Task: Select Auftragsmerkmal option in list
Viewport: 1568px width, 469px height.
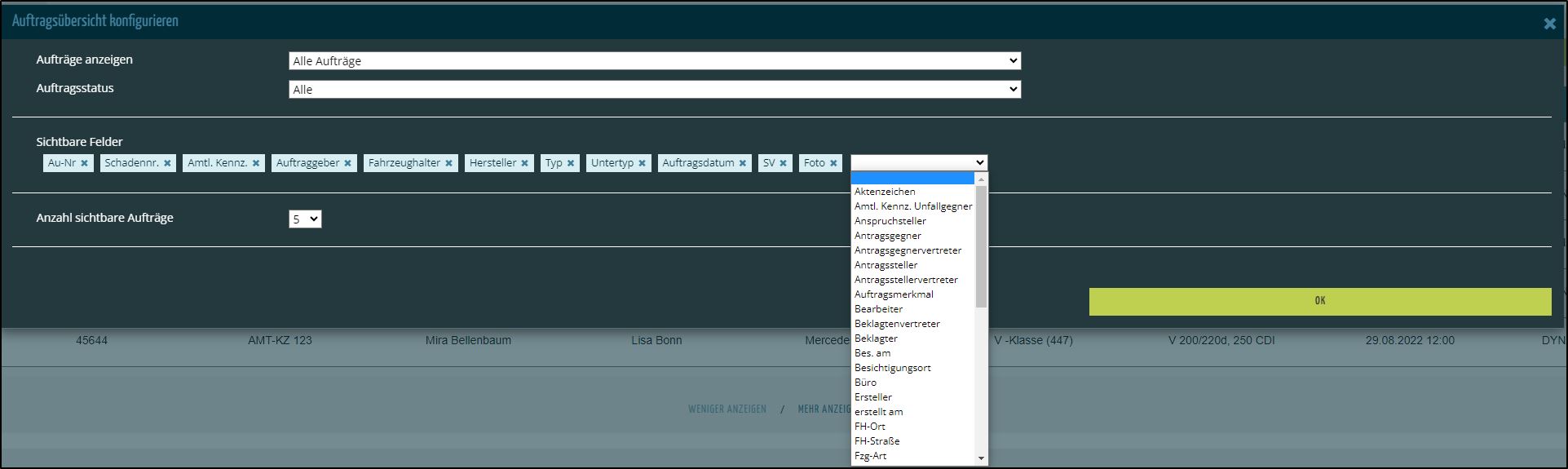Action: pos(894,294)
